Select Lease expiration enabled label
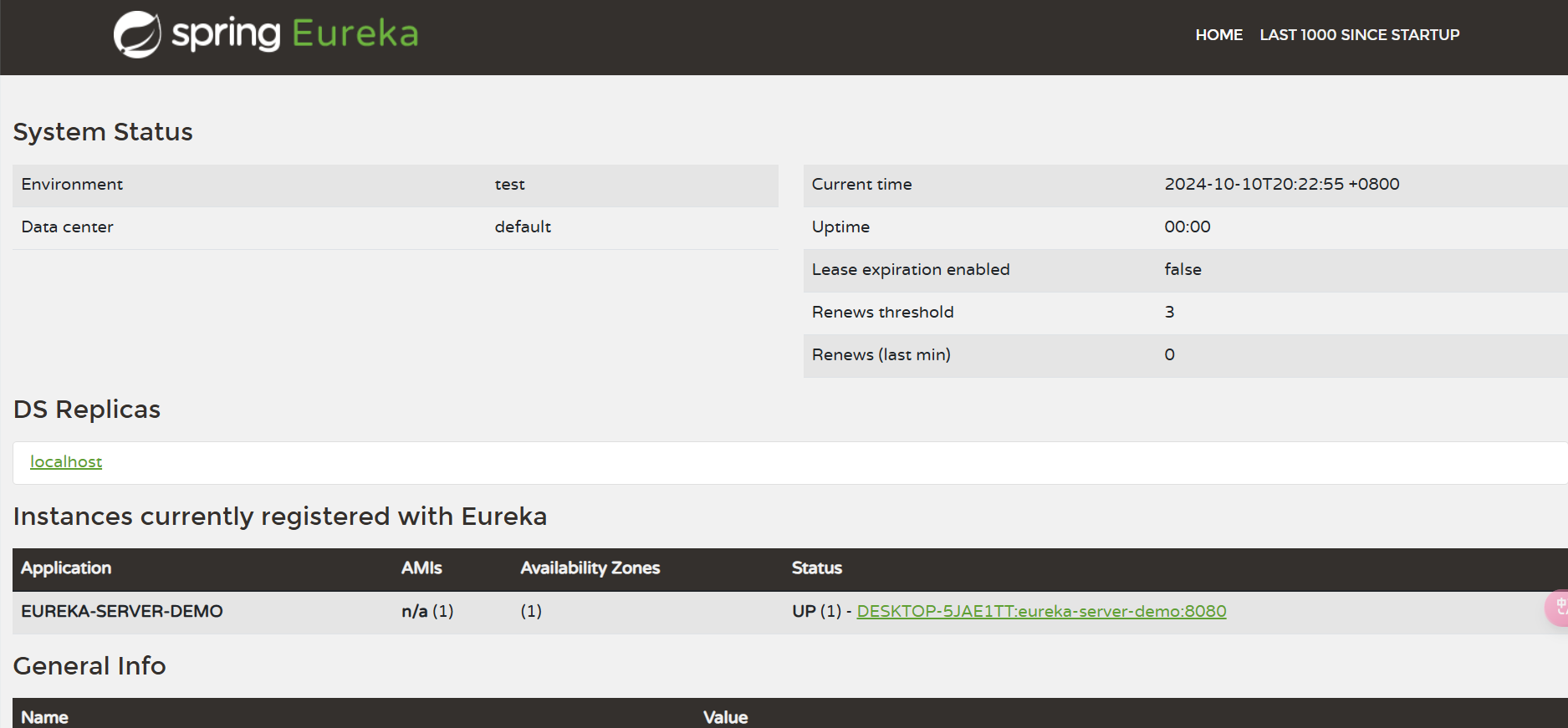This screenshot has height=728, width=1568. click(911, 270)
